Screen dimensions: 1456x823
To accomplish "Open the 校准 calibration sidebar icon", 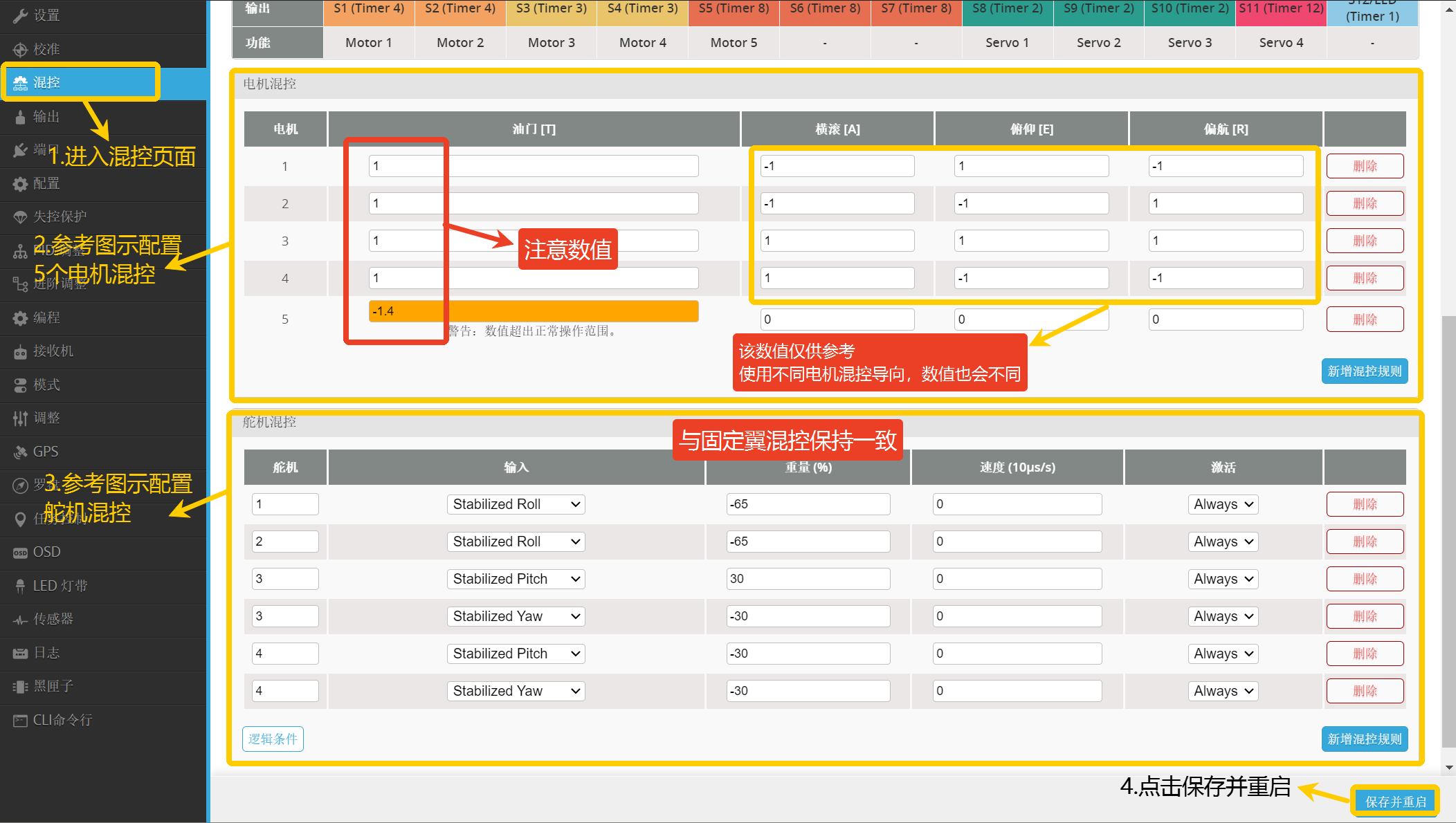I will tap(20, 49).
